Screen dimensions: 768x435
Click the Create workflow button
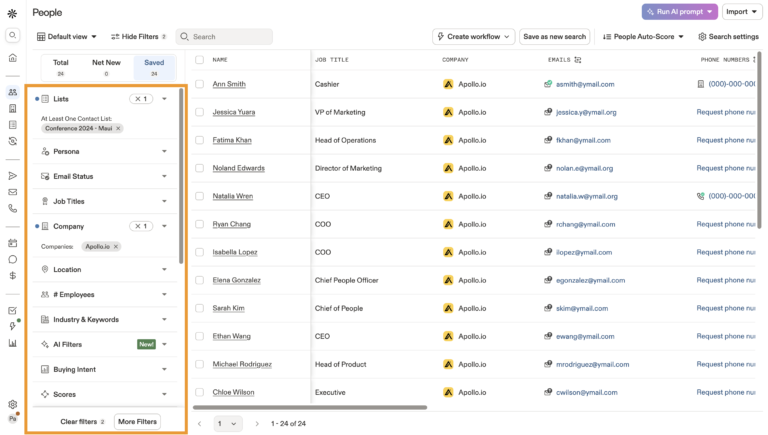(x=473, y=37)
